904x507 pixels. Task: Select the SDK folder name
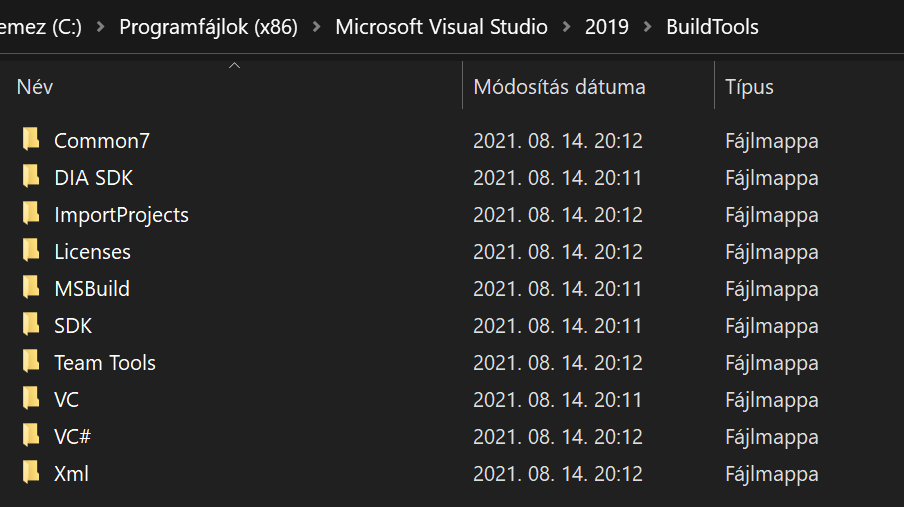tap(73, 326)
